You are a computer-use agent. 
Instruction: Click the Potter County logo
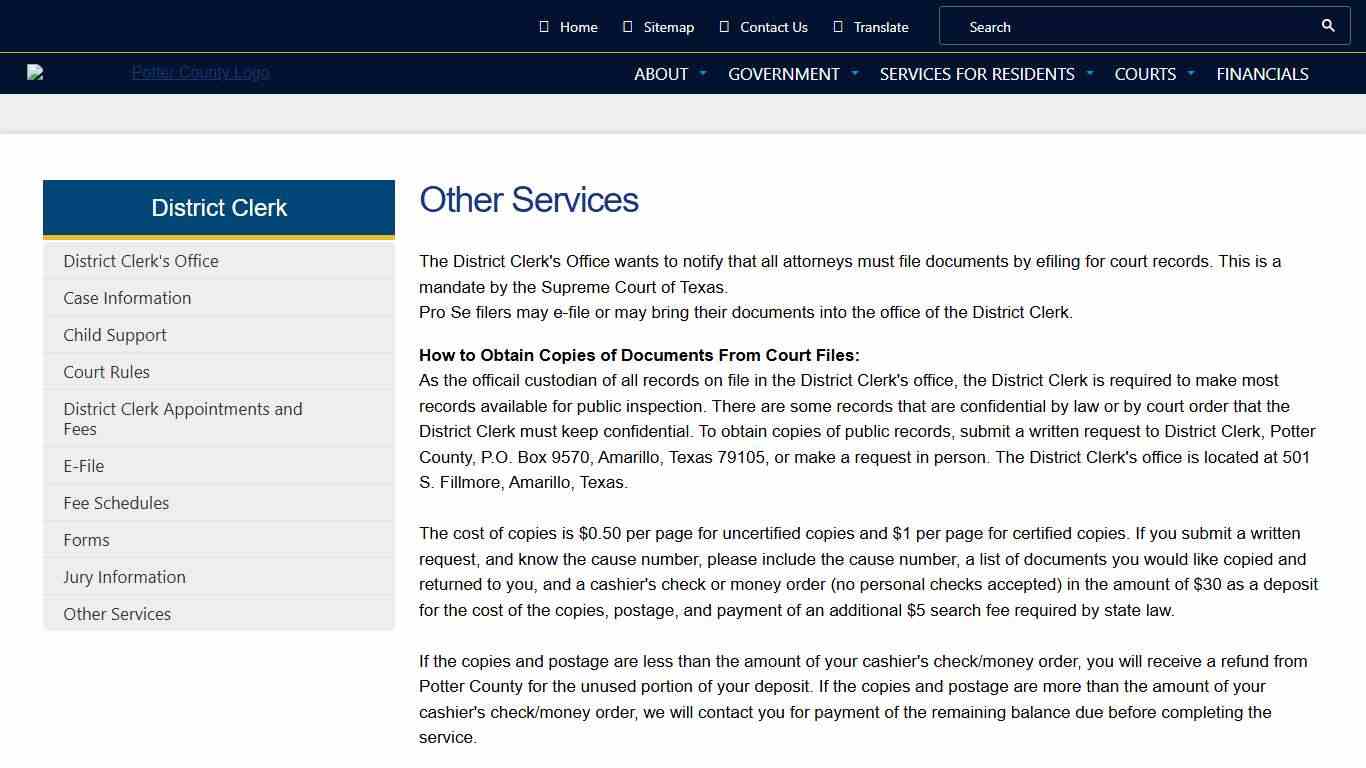(199, 73)
